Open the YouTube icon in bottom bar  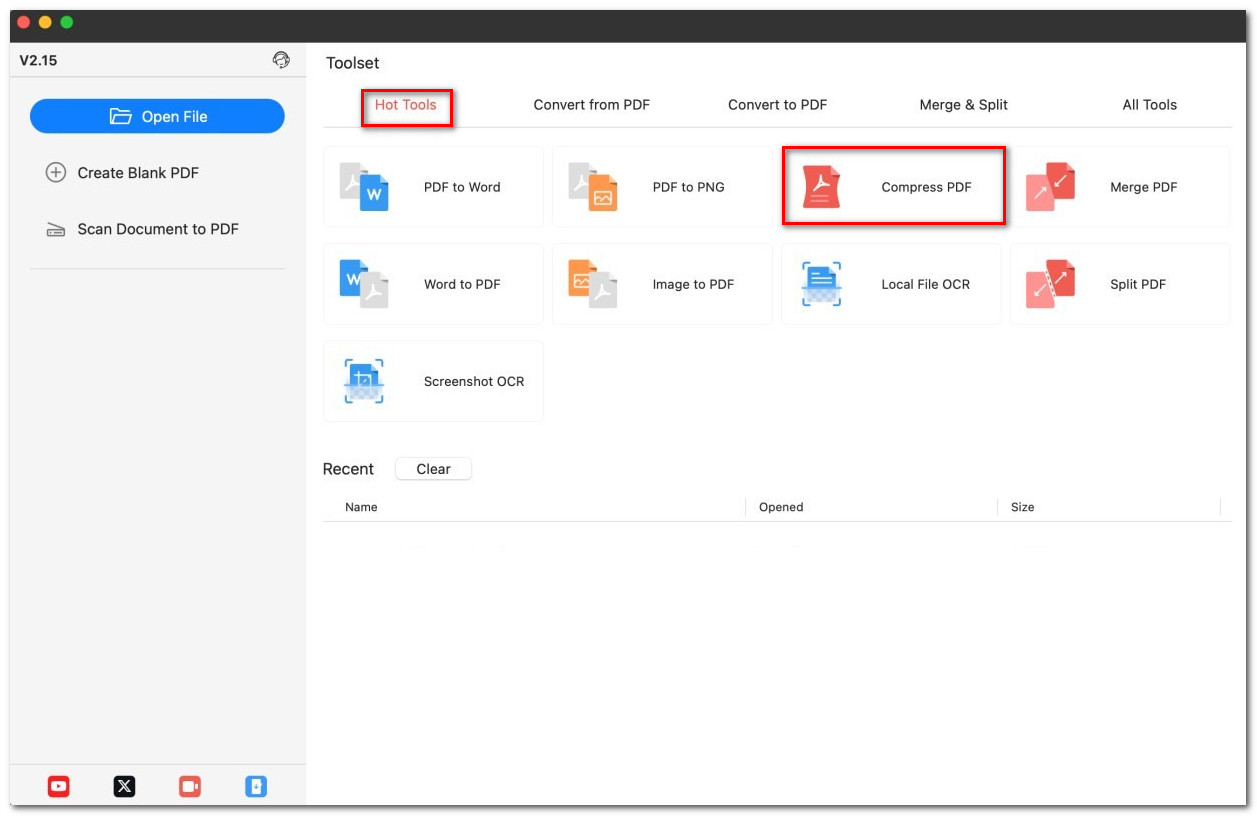(x=59, y=787)
